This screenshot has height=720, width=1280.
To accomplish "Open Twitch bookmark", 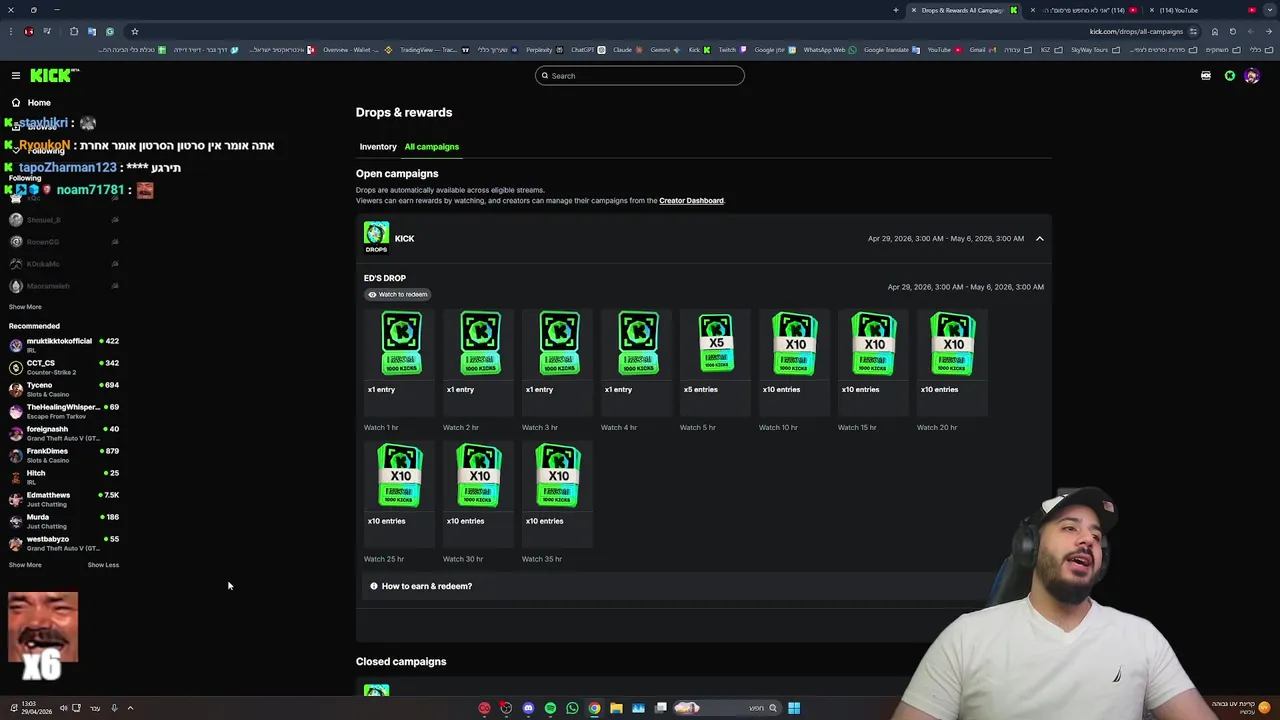I will pos(732,50).
